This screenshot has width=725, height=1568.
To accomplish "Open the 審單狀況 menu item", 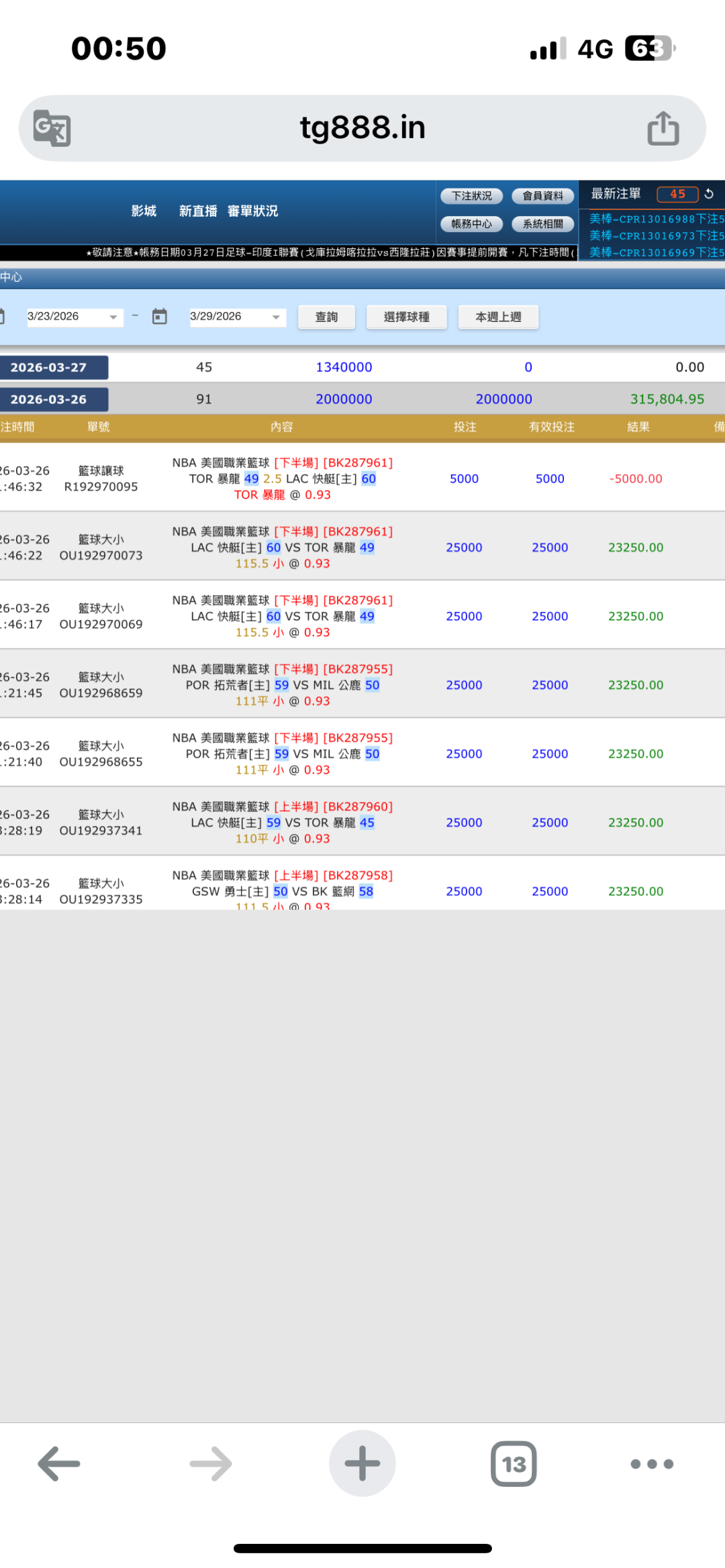I will point(252,211).
